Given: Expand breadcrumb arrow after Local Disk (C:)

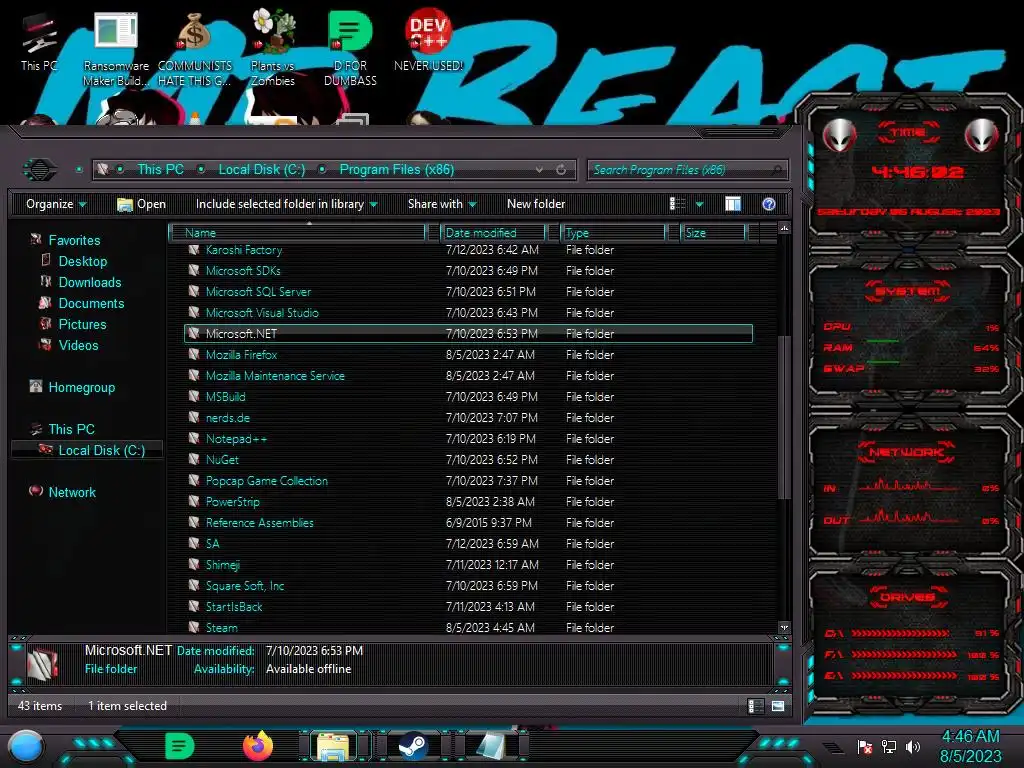Looking at the screenshot, I should coord(322,170).
